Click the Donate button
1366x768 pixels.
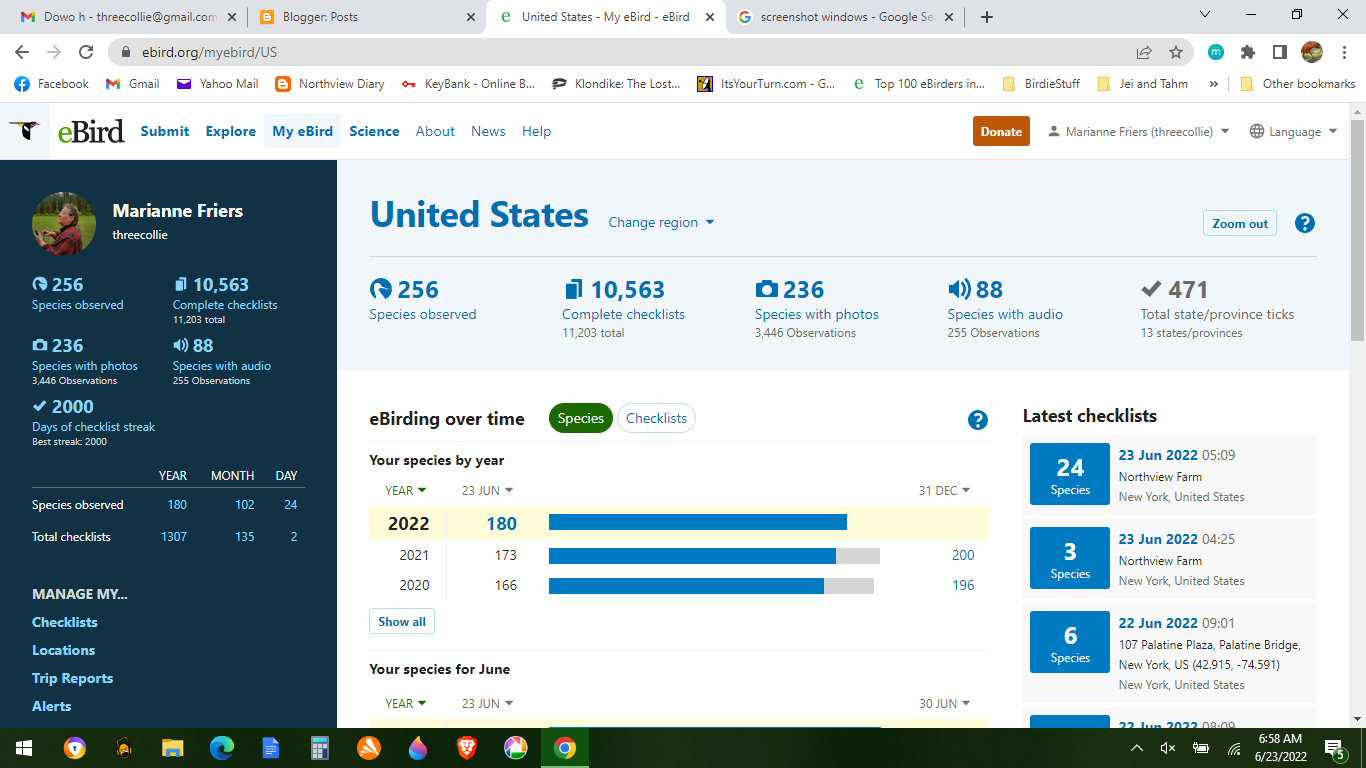point(1001,131)
